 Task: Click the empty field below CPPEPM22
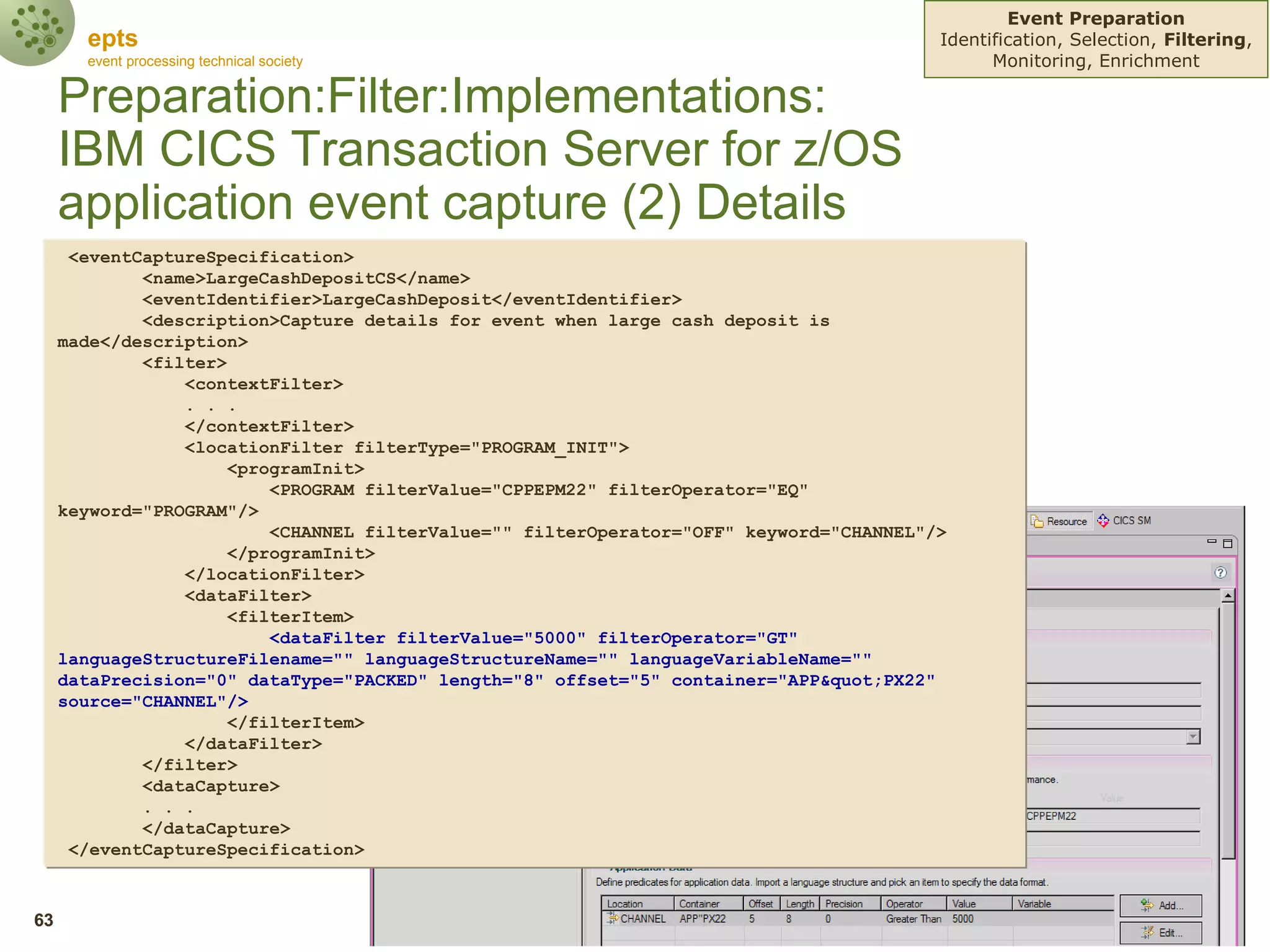[x=1112, y=839]
